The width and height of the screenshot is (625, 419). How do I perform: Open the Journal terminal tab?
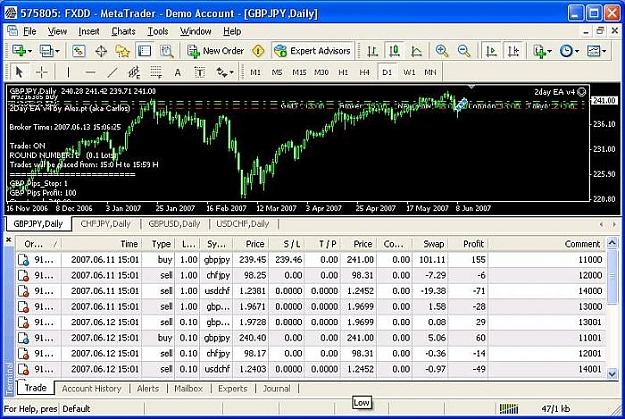[277, 388]
